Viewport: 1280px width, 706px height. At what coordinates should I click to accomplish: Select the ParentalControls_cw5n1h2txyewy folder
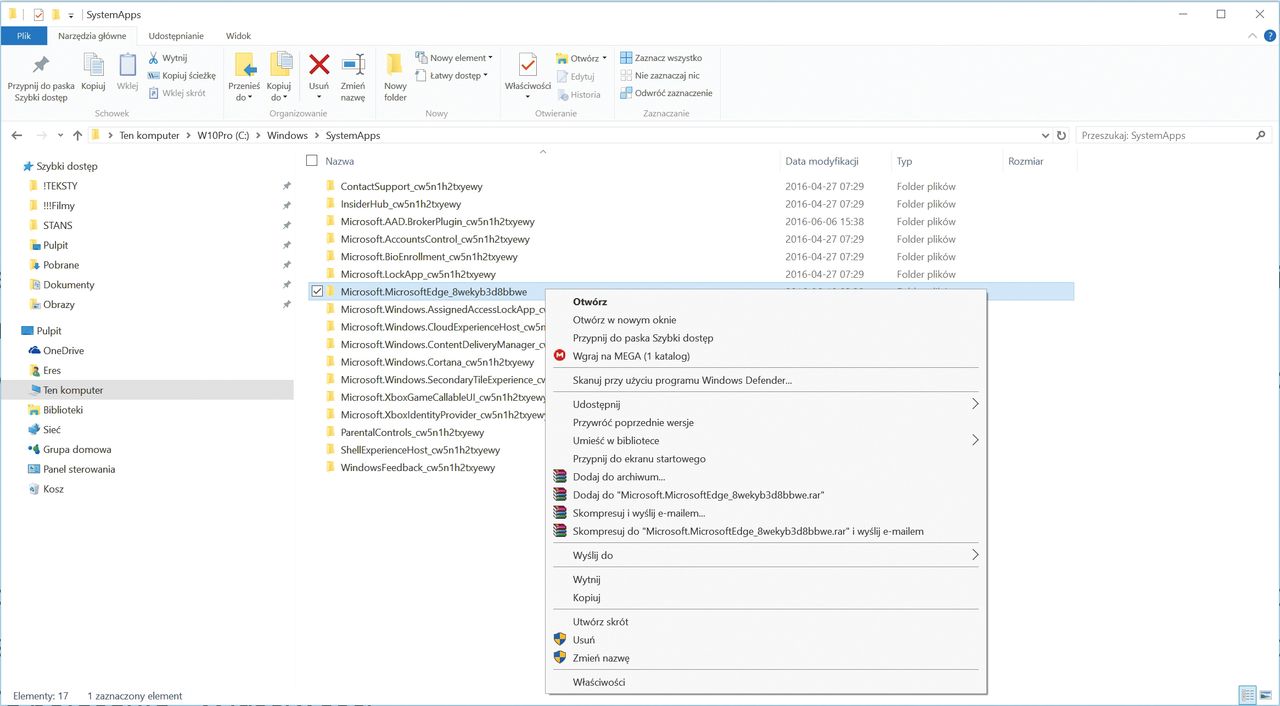[412, 432]
